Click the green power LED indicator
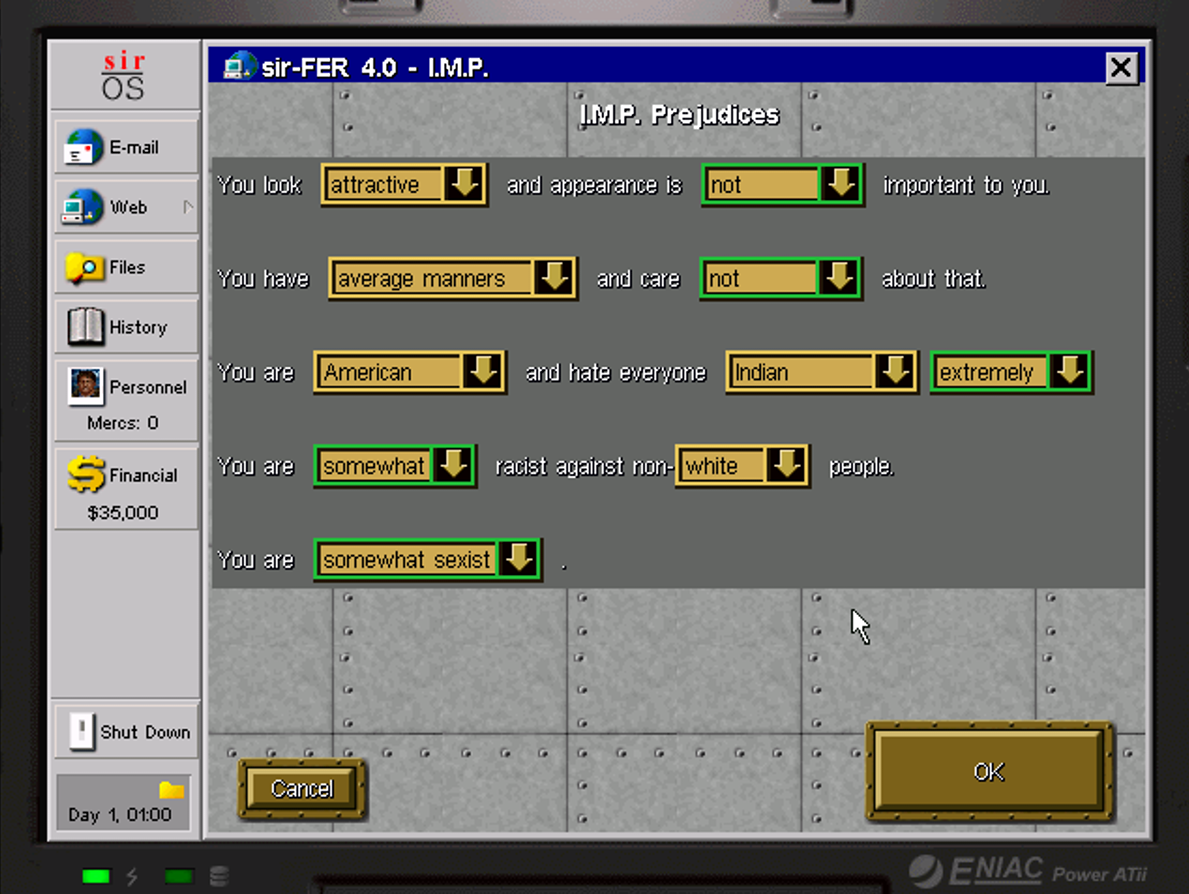1189x894 pixels. tap(96, 877)
